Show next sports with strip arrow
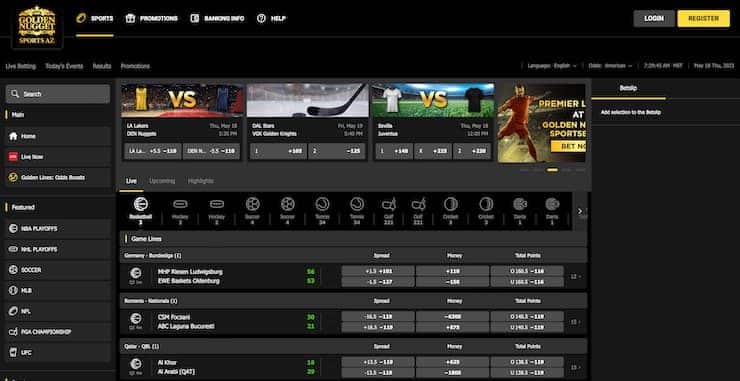This screenshot has width=740, height=381. (580, 211)
